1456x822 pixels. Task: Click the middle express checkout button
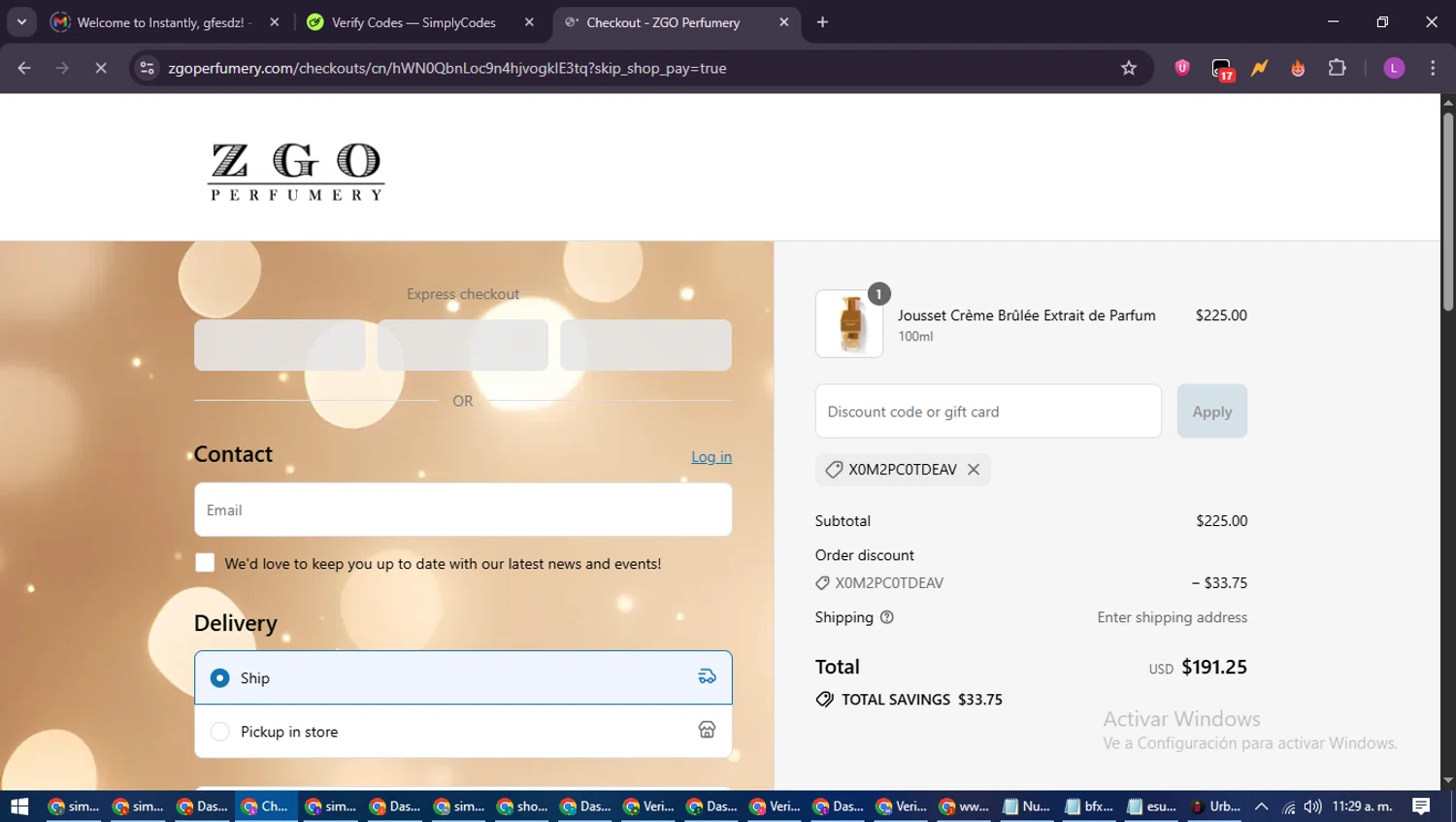463,345
